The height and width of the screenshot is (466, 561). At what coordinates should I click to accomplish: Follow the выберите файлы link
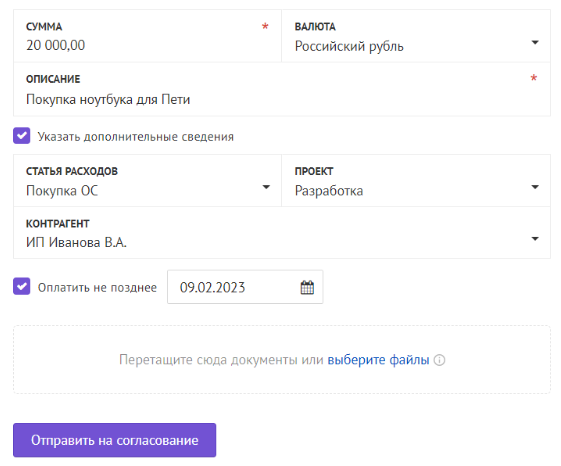point(378,360)
